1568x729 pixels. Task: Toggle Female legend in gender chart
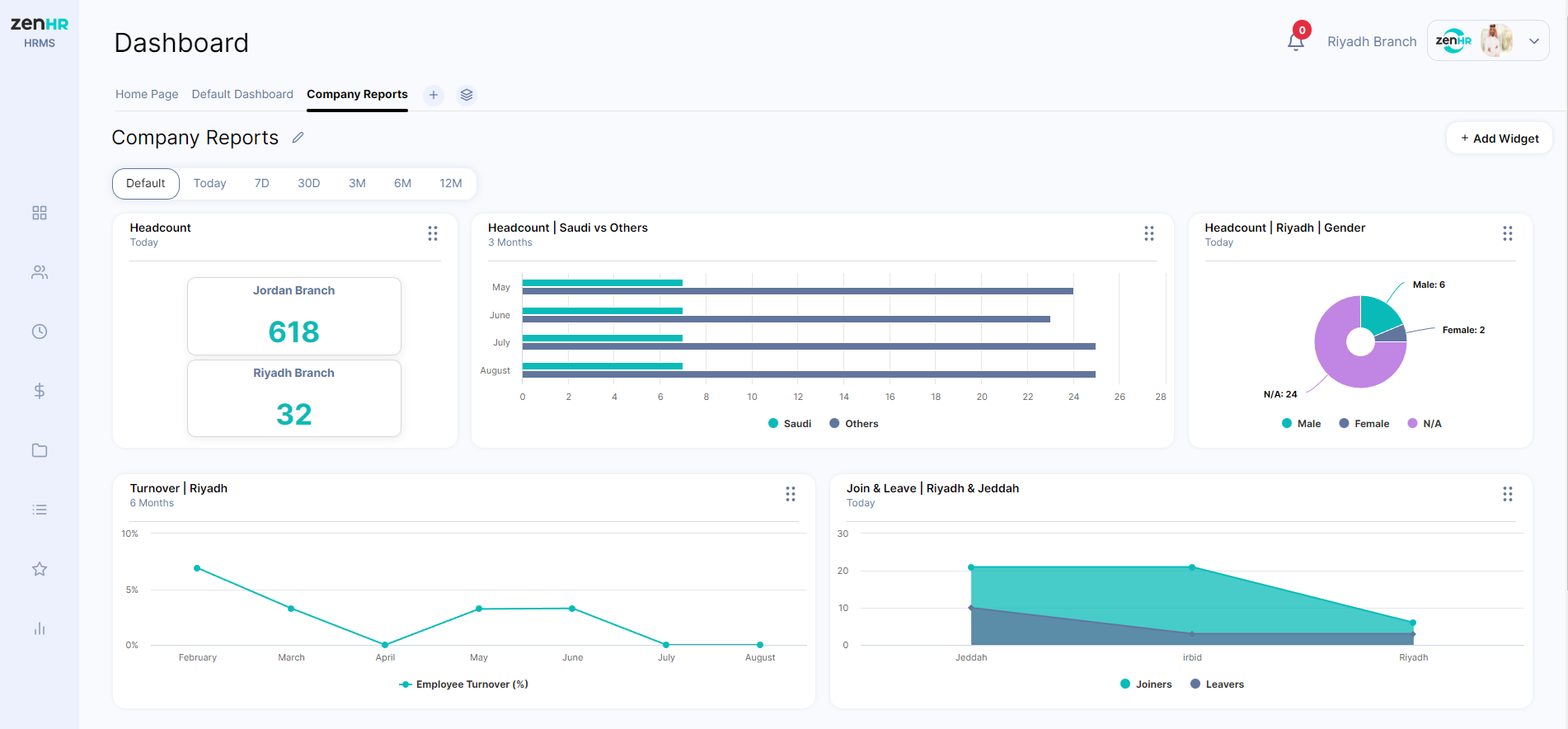pyautogui.click(x=1364, y=424)
